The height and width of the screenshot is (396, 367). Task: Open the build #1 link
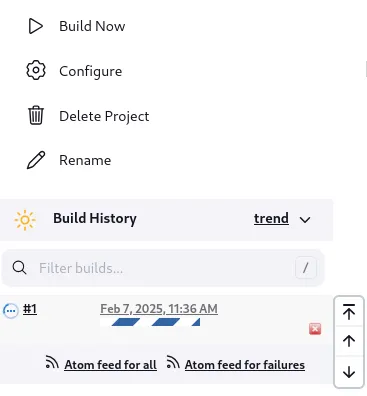point(30,309)
